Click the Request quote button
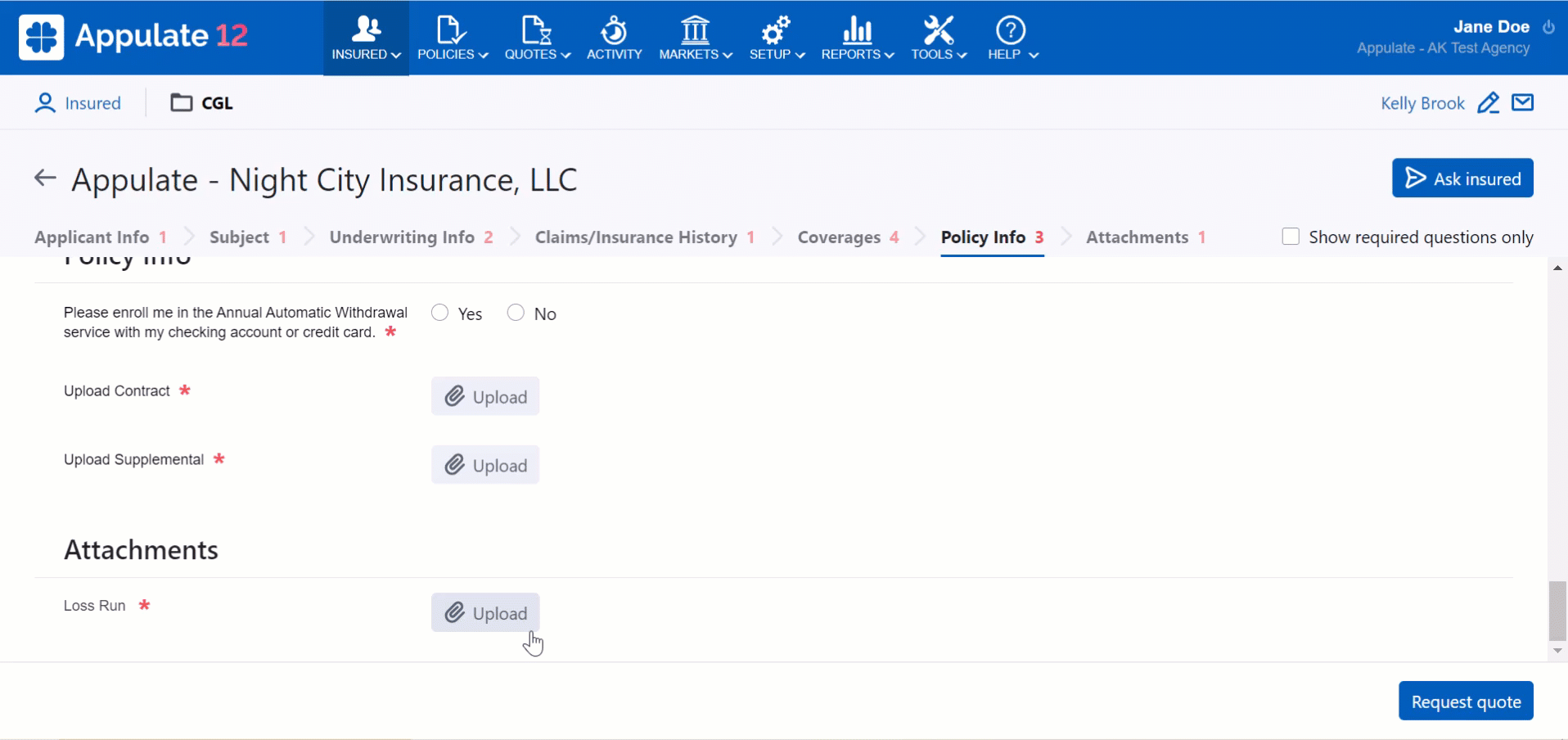1568x740 pixels. pyautogui.click(x=1466, y=701)
